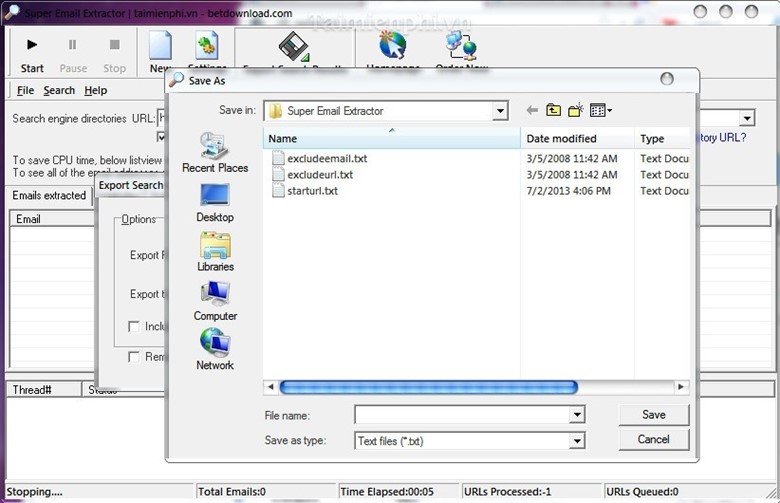Open the Search menu
780x503 pixels.
(59, 91)
